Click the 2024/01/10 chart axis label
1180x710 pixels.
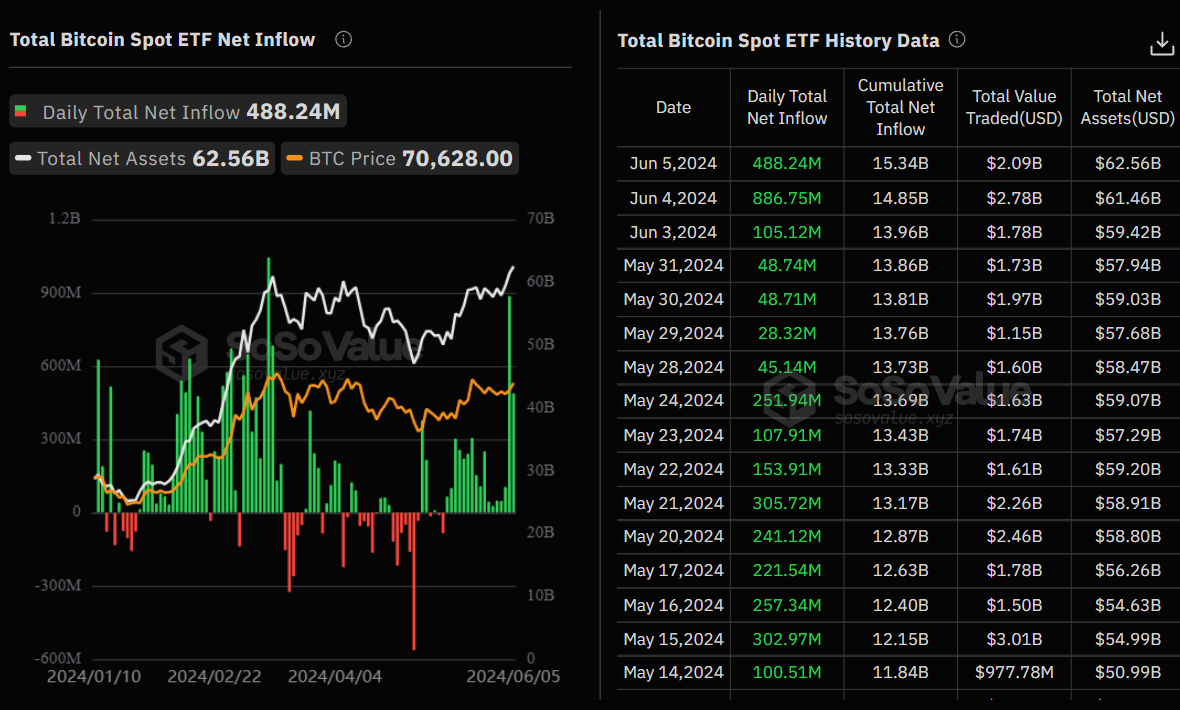(94, 676)
